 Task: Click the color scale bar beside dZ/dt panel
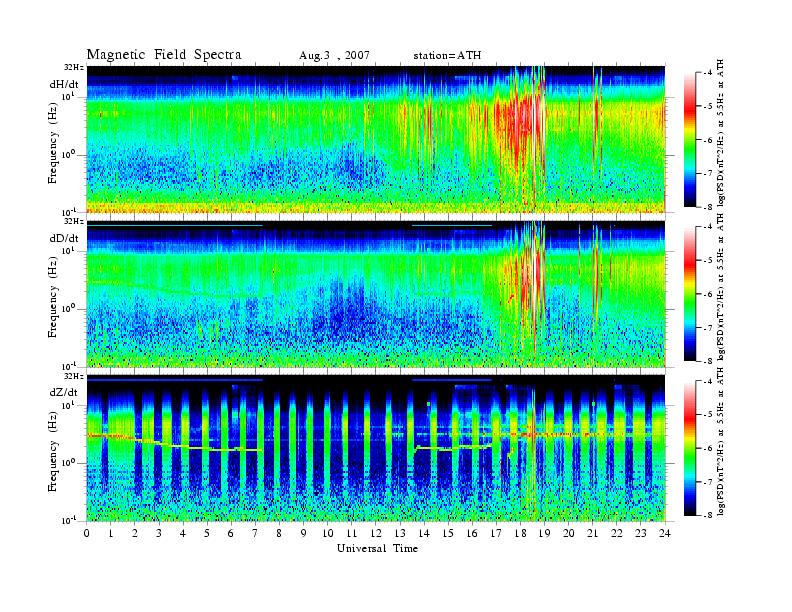click(x=690, y=448)
